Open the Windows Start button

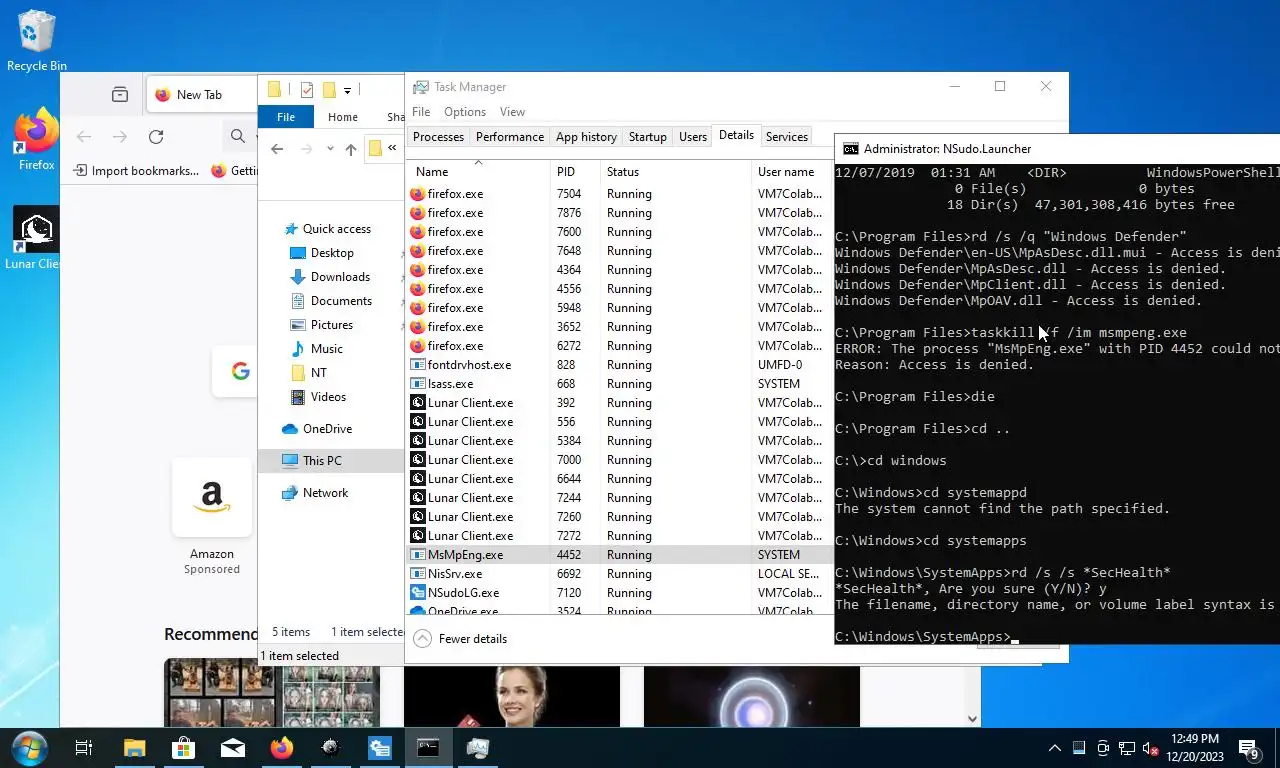(29, 748)
